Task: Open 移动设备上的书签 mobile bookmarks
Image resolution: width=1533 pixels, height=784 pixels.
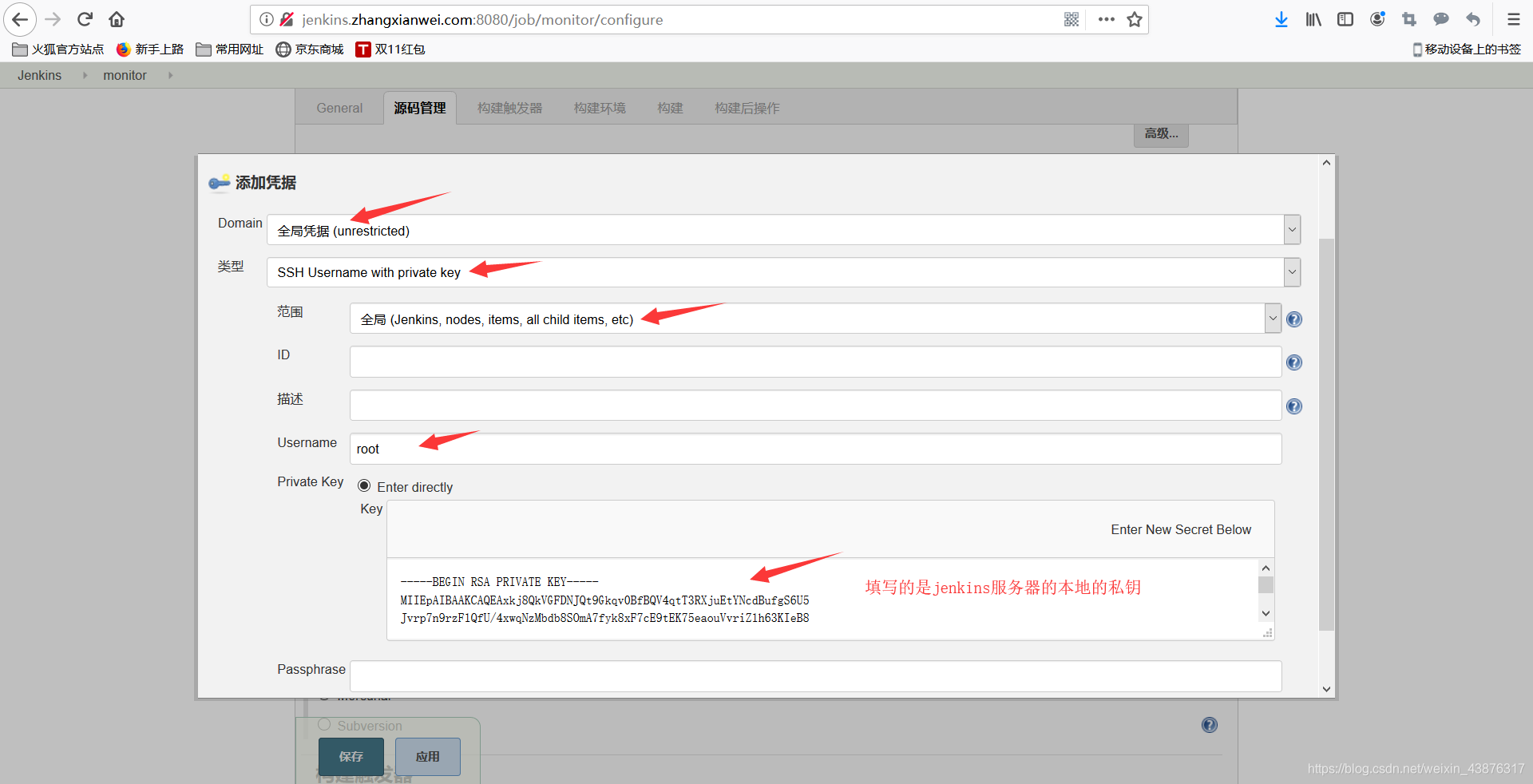Action: coord(1467,49)
